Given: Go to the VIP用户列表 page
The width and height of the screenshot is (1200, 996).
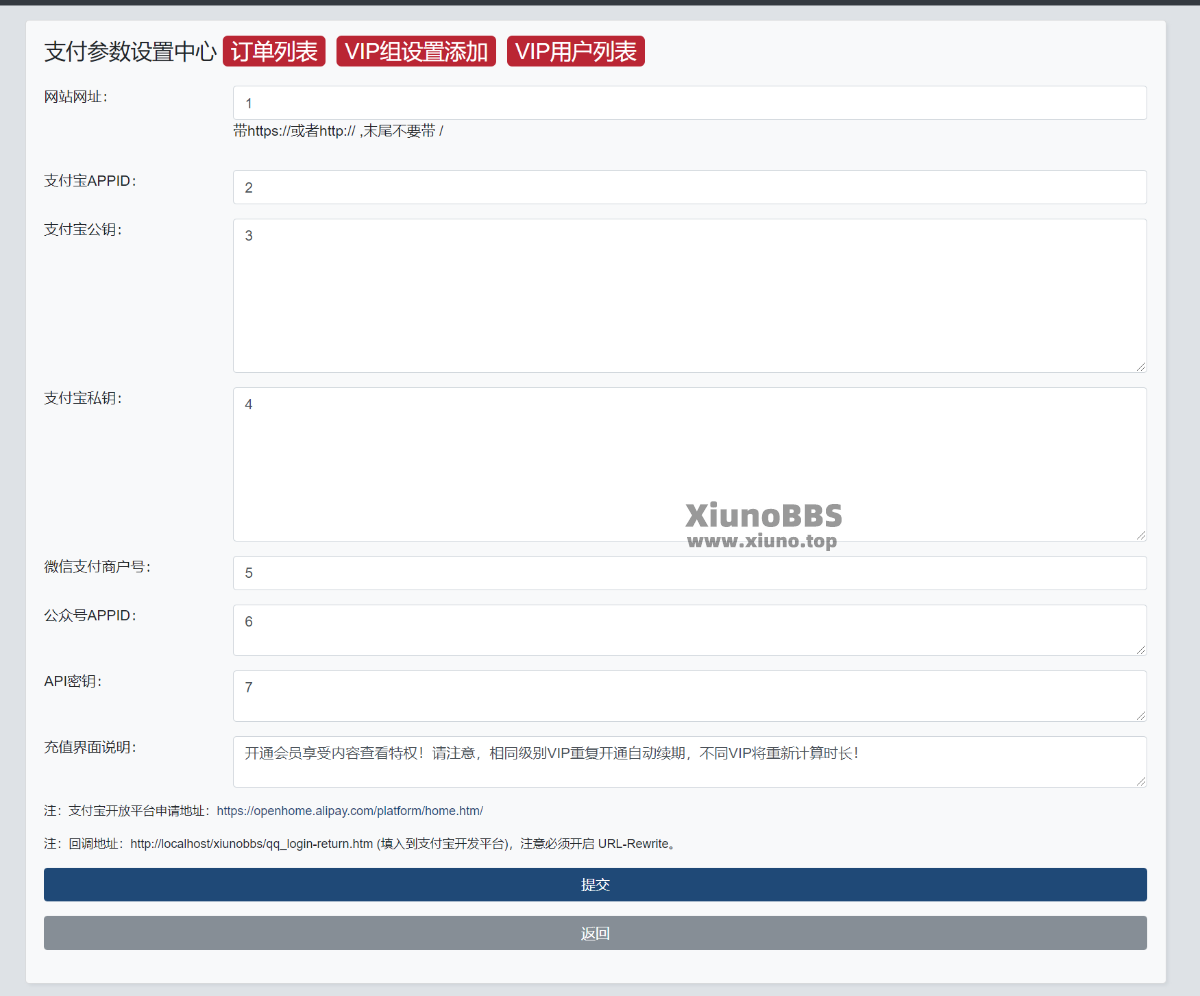Looking at the screenshot, I should [x=575, y=52].
